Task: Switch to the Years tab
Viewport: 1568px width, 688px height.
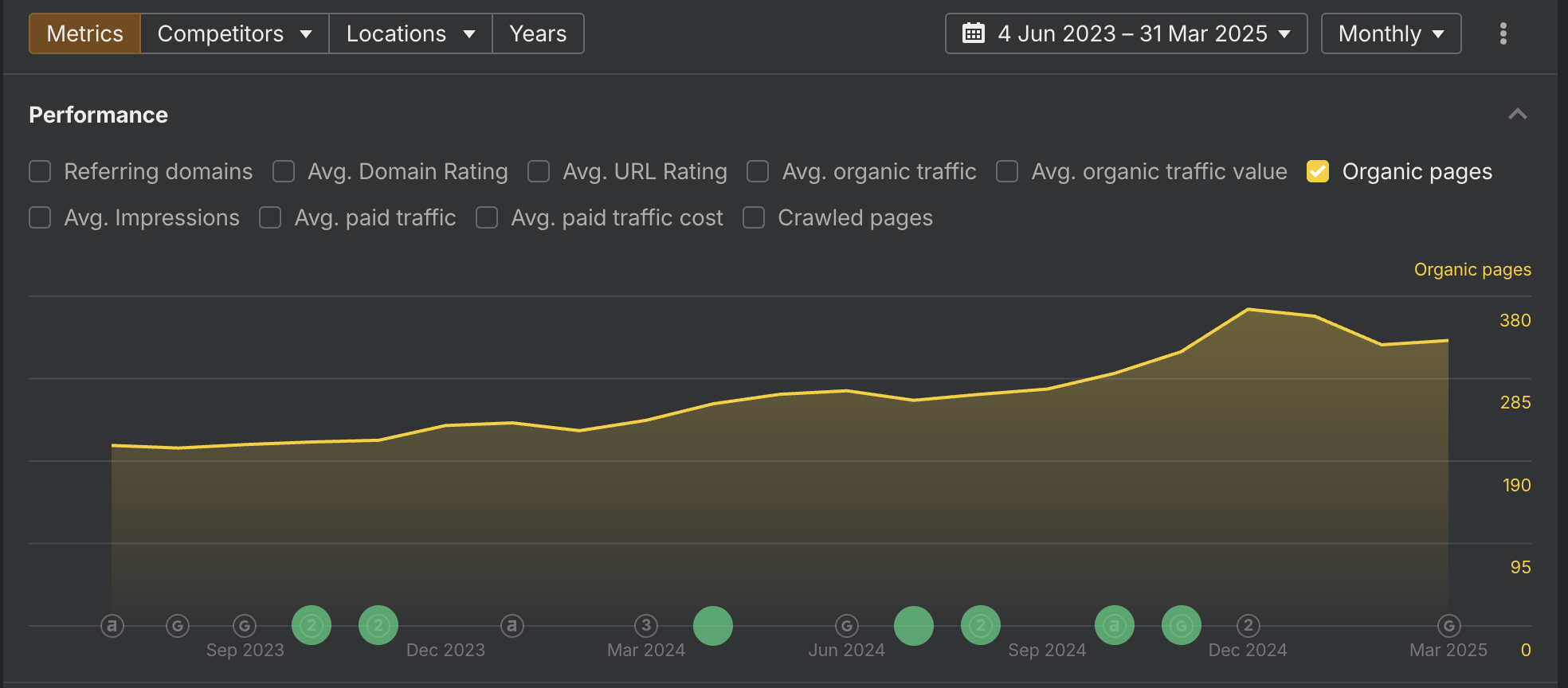Action: pyautogui.click(x=538, y=33)
